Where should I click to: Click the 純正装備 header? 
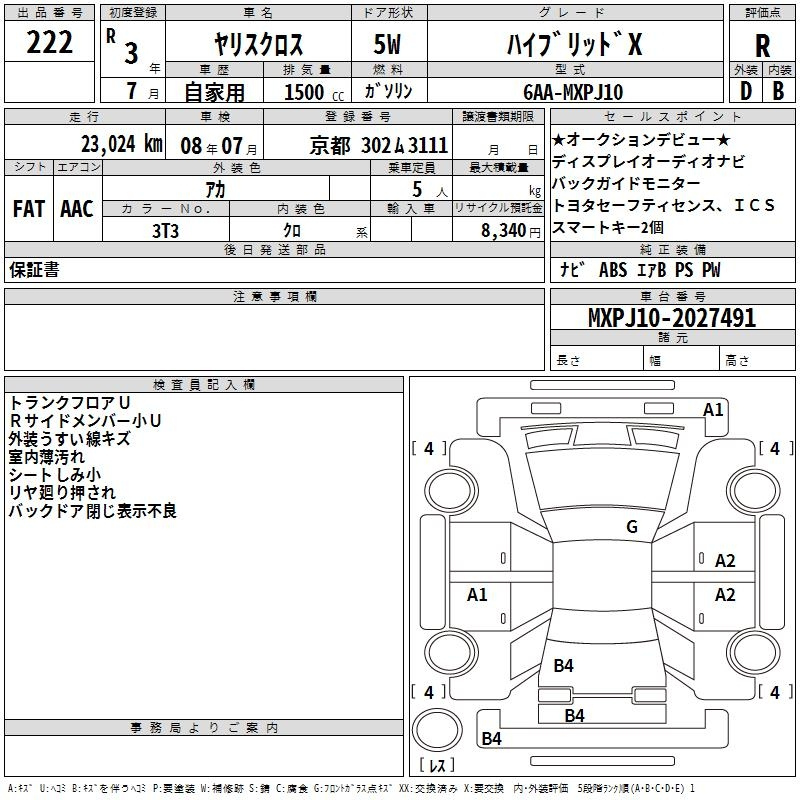(672, 249)
